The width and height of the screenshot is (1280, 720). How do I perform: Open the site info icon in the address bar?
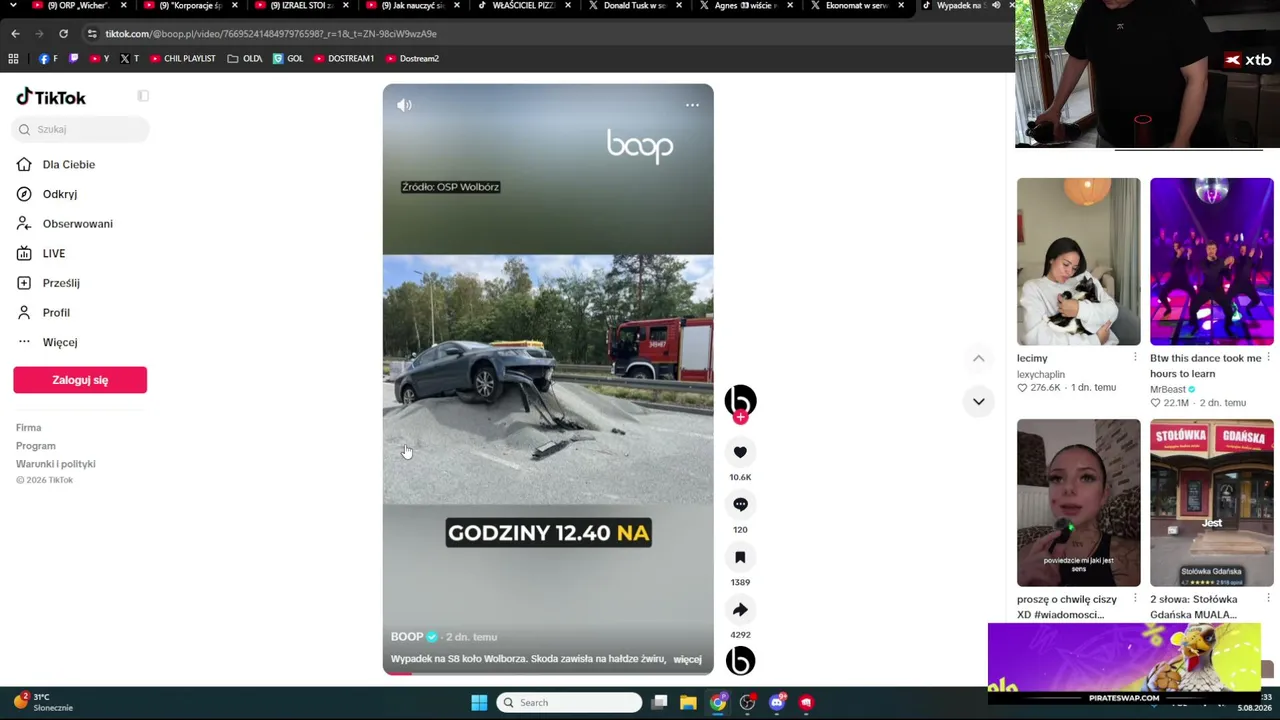click(x=92, y=34)
